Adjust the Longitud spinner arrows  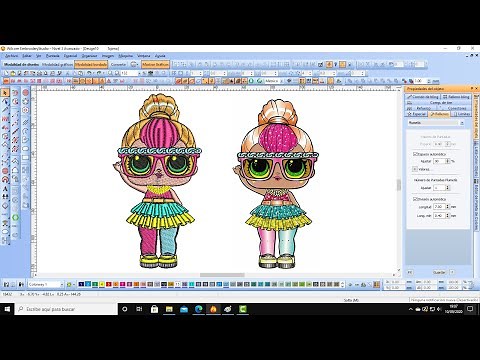click(x=448, y=207)
